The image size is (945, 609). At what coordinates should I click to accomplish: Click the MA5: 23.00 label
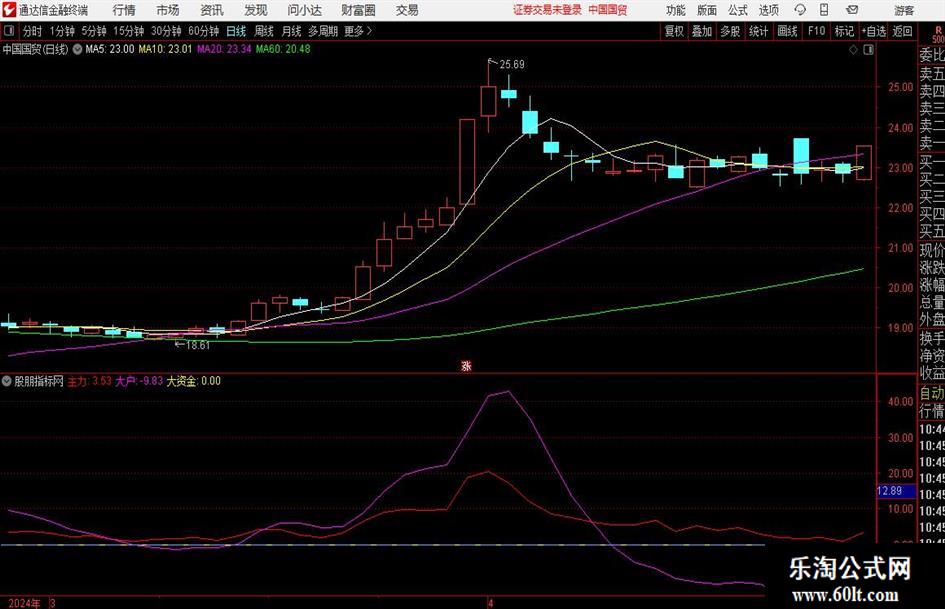click(x=110, y=49)
